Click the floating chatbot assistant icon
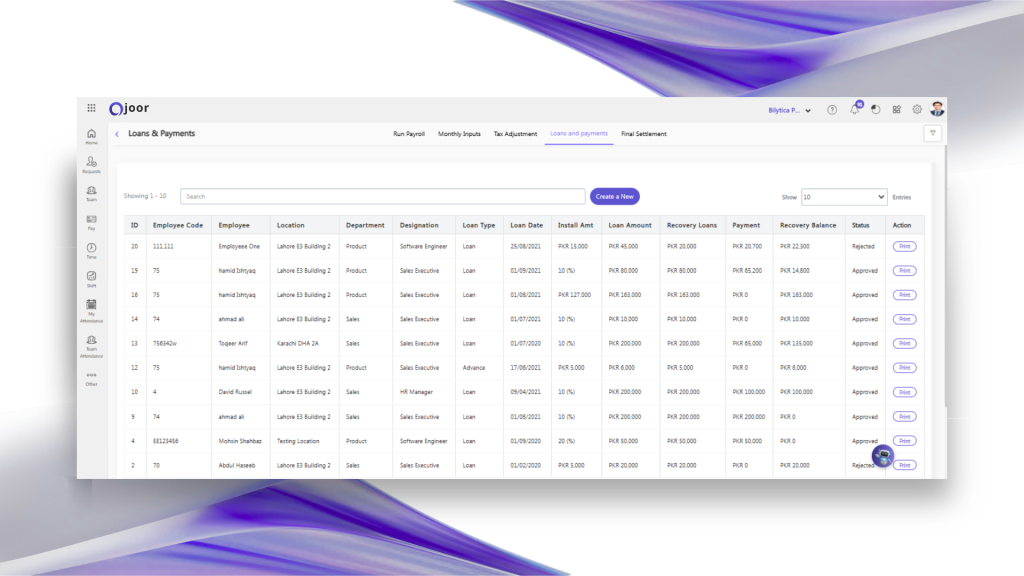The width and height of the screenshot is (1024, 576). coord(882,456)
